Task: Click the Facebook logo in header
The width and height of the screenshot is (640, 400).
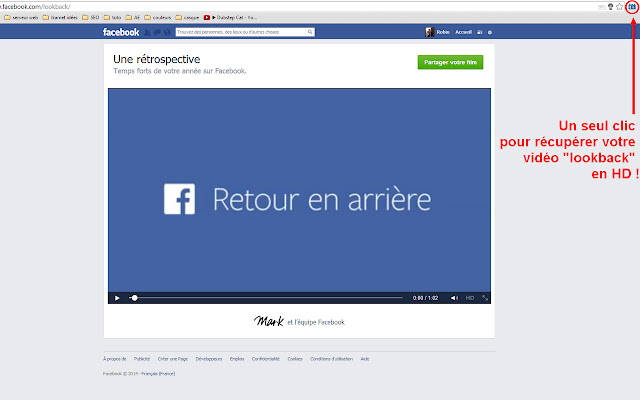Action: (121, 32)
